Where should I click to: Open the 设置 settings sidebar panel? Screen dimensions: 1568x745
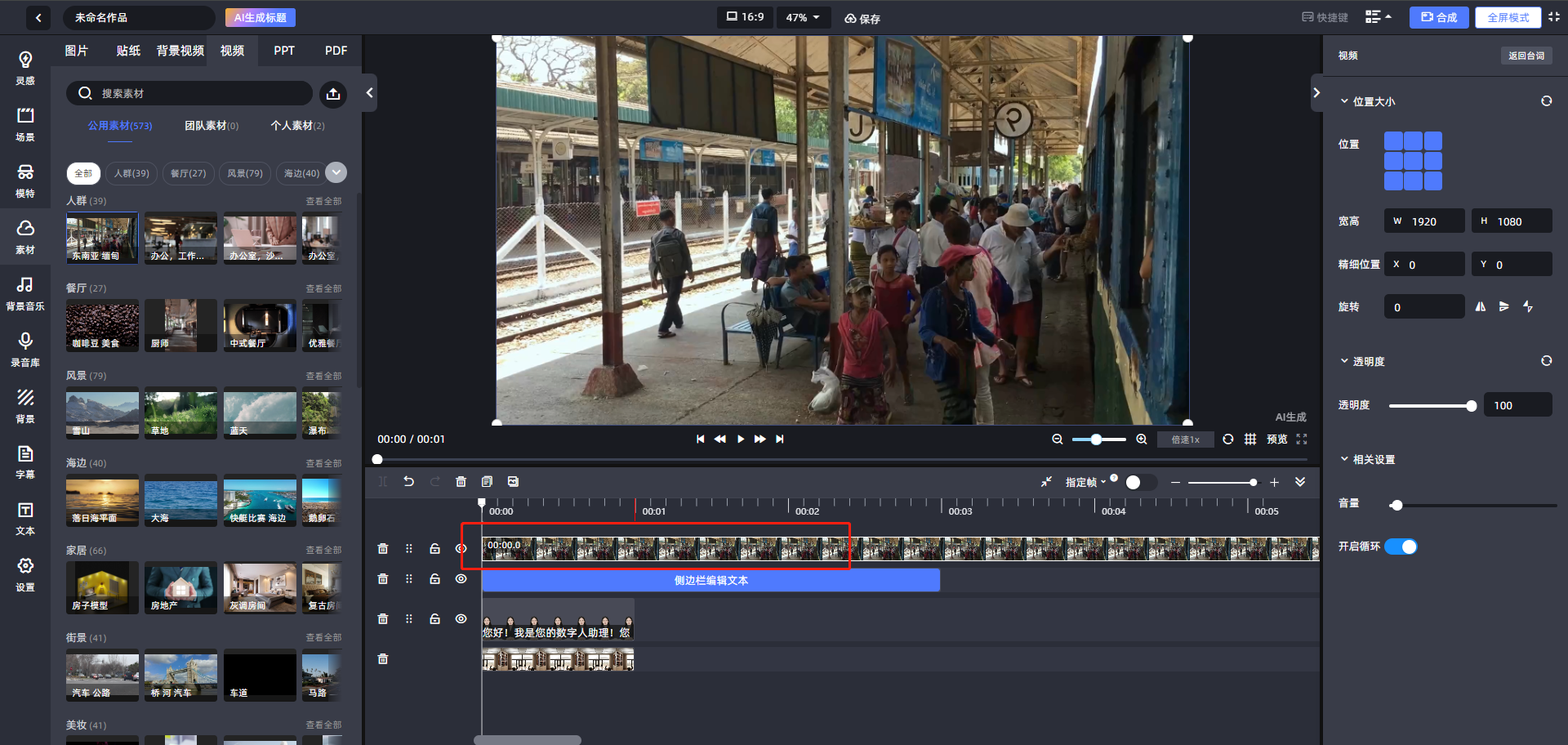click(25, 574)
